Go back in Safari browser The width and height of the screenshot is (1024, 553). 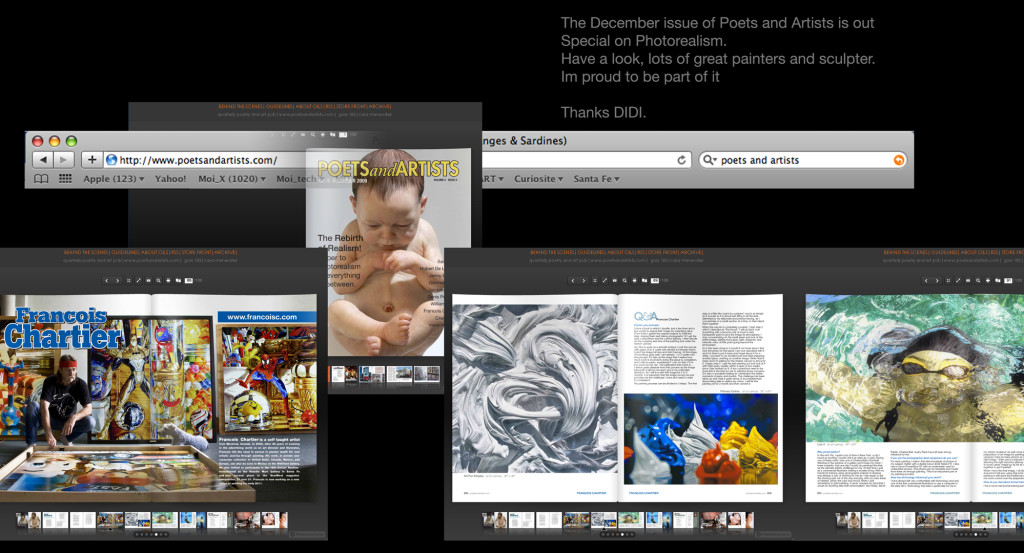(42, 160)
